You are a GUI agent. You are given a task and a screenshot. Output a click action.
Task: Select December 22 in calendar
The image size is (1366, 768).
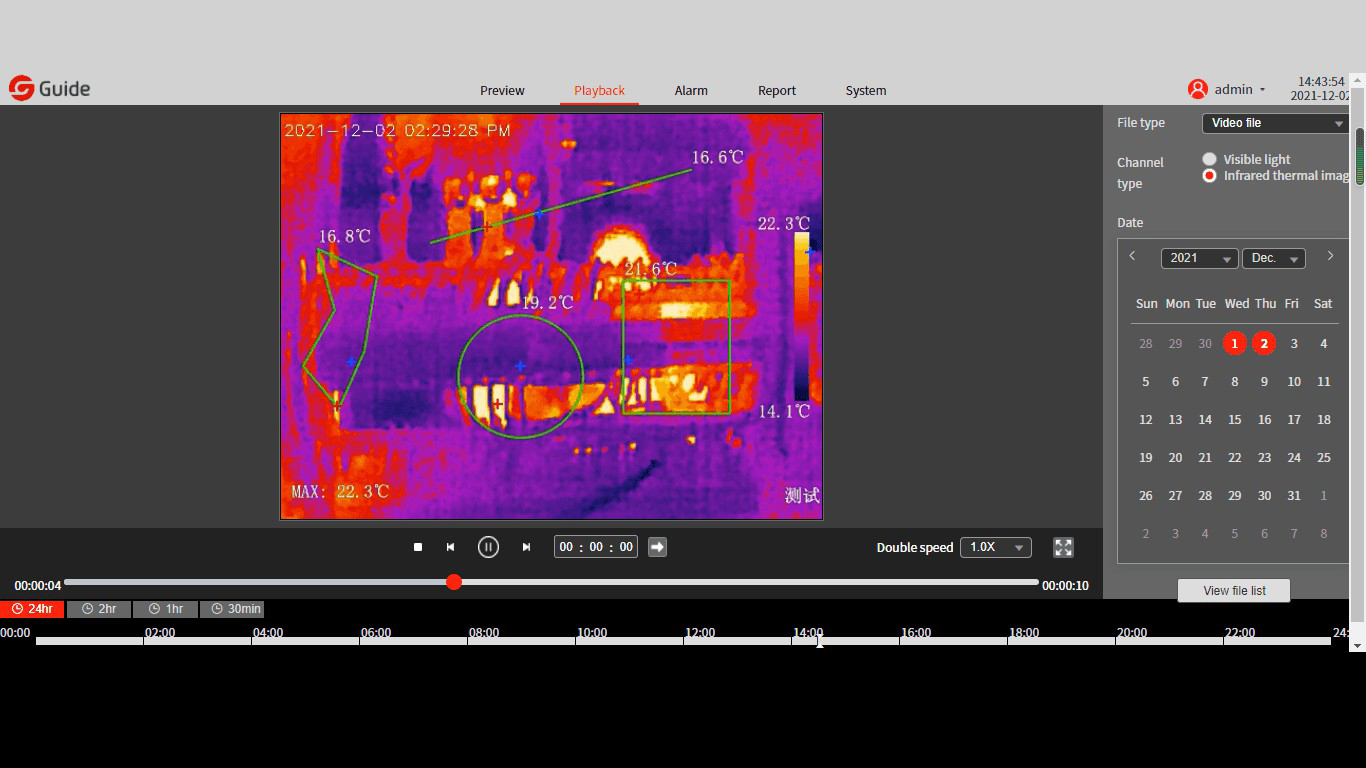(x=1234, y=457)
